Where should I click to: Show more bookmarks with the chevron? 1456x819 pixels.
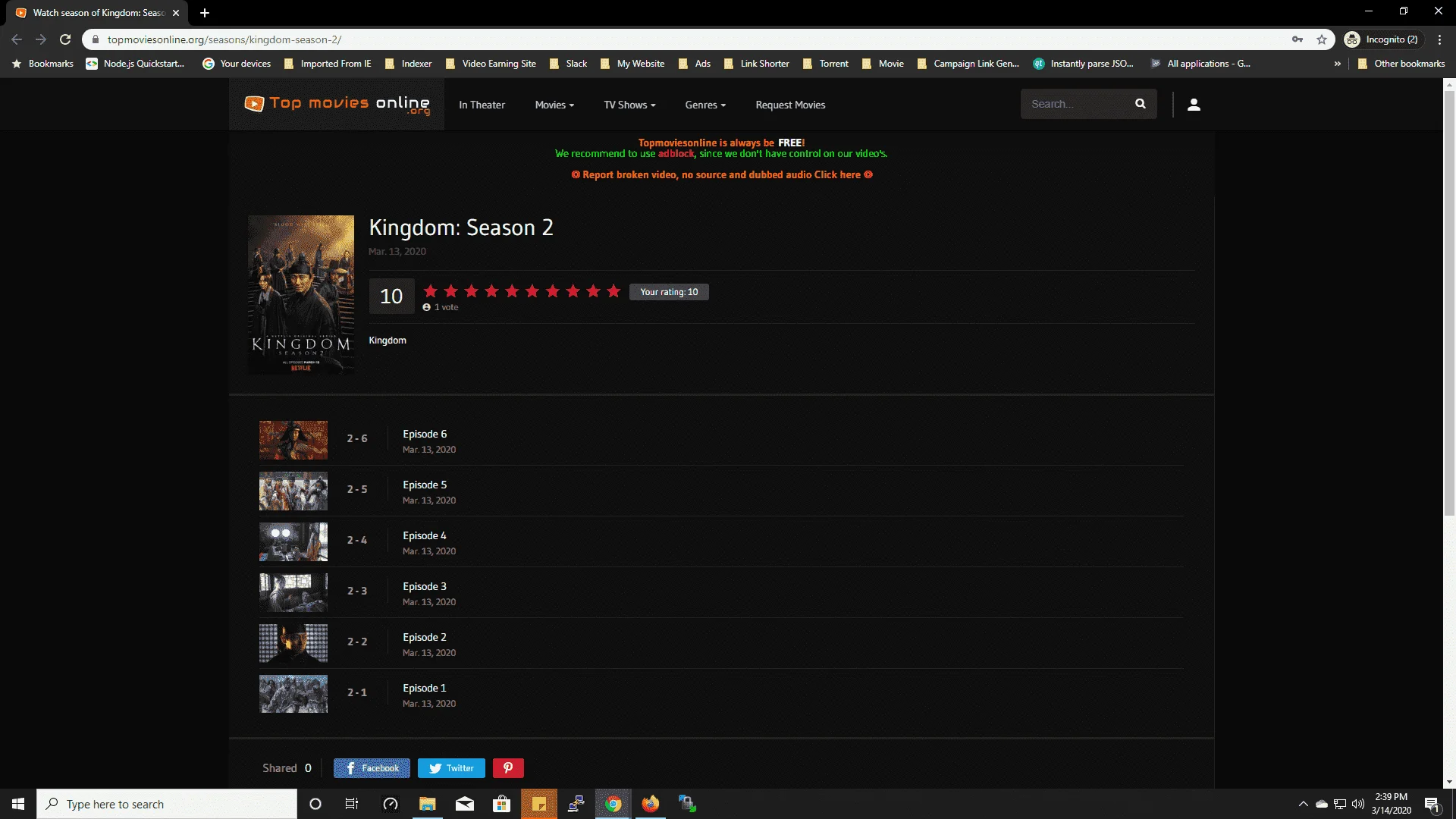click(1337, 64)
